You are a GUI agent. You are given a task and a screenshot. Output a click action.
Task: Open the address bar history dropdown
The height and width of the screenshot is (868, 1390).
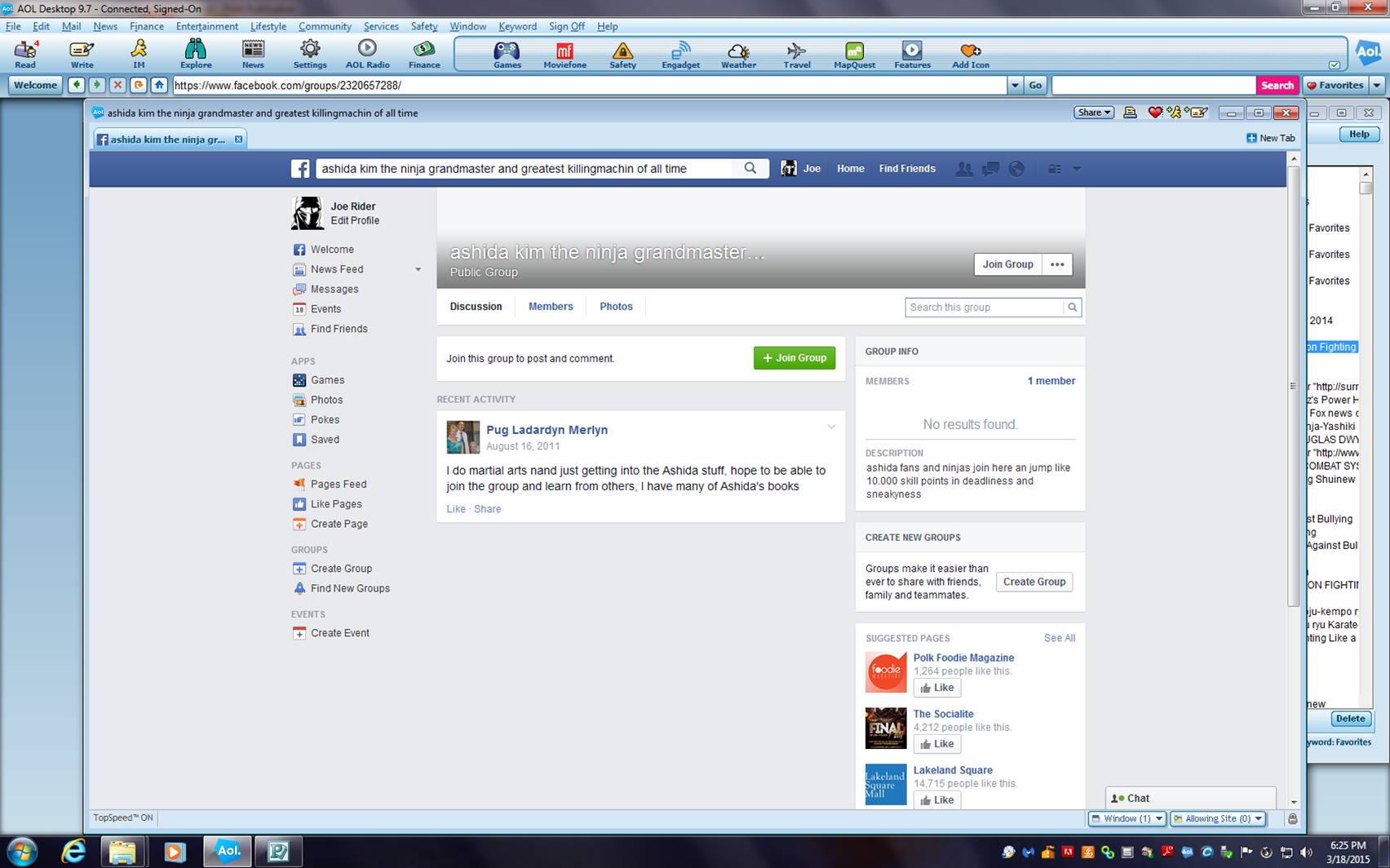pyautogui.click(x=1015, y=85)
